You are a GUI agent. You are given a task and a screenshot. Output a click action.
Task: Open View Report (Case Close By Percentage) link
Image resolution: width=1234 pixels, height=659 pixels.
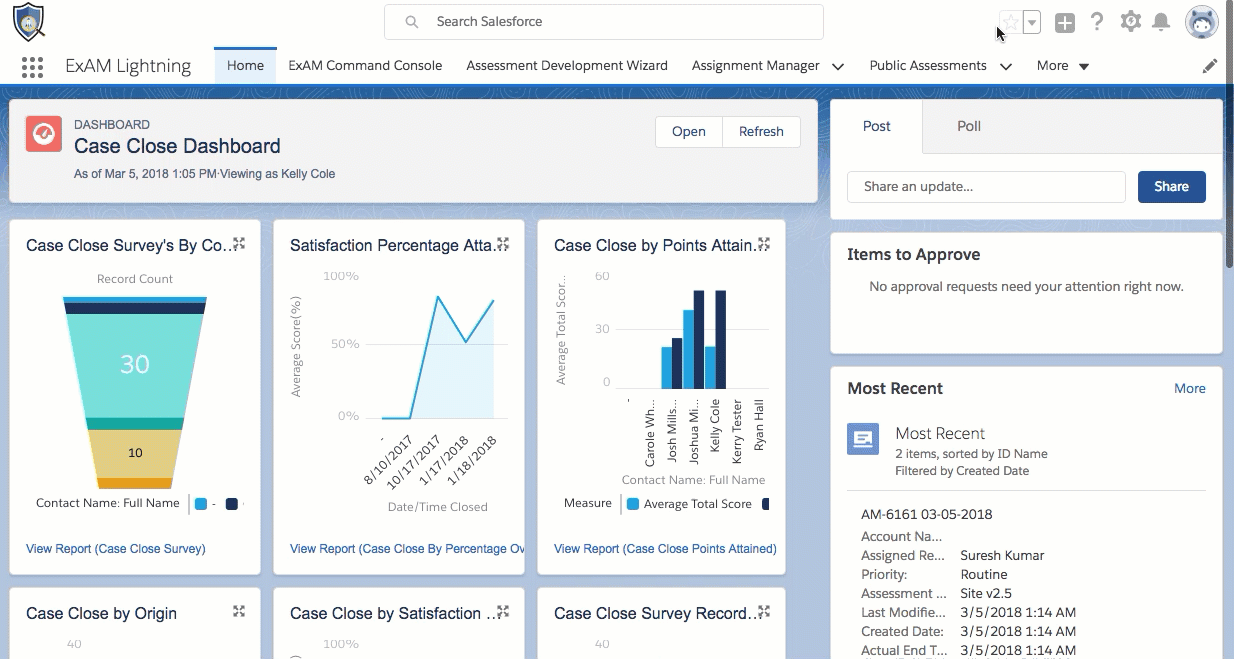407,548
